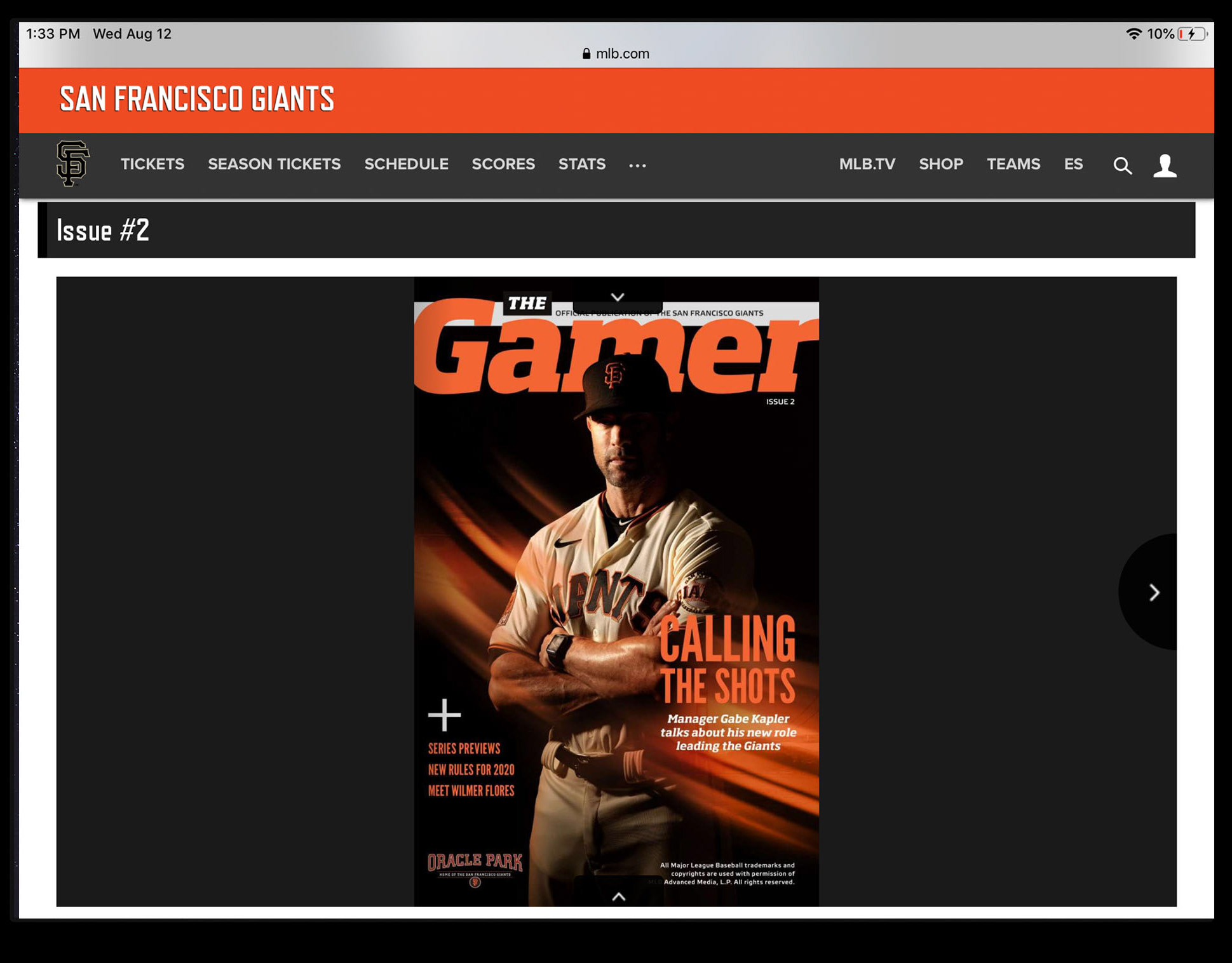Go to next magazine page arrow
The image size is (1232, 963).
point(1154,593)
